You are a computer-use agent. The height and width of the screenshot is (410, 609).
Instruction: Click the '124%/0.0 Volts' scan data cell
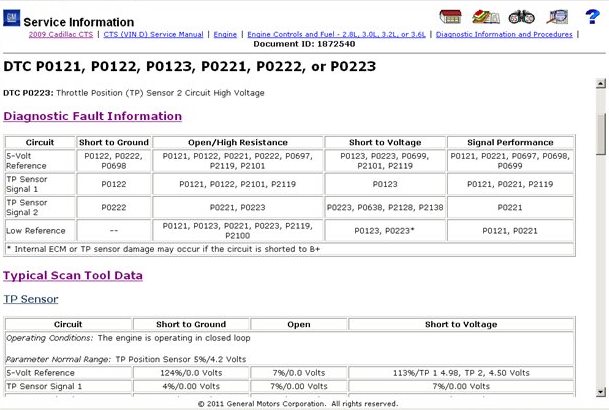click(x=191, y=373)
